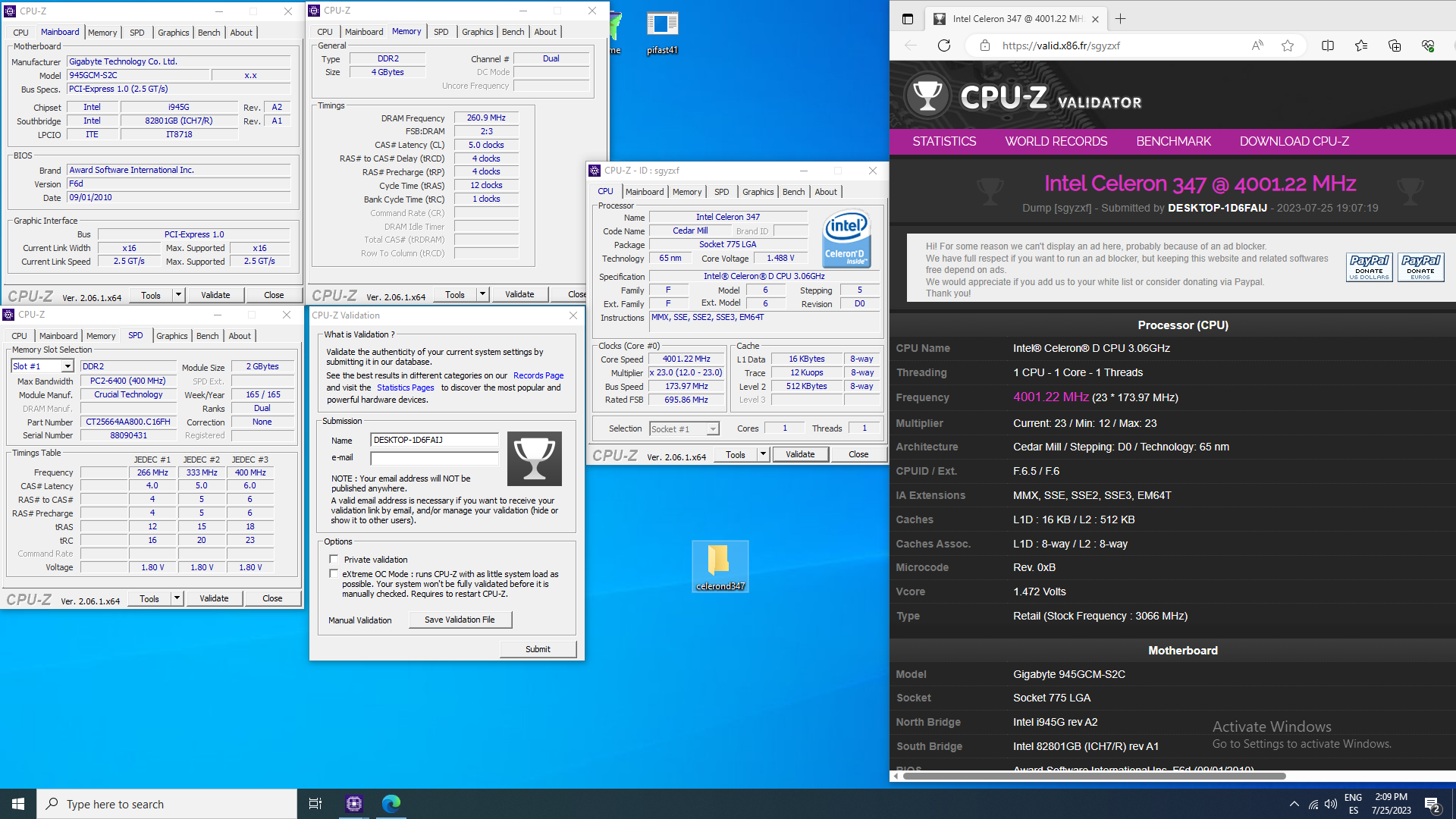Open the Slot #1 memory slot dropdown
The height and width of the screenshot is (819, 1456).
click(x=67, y=366)
